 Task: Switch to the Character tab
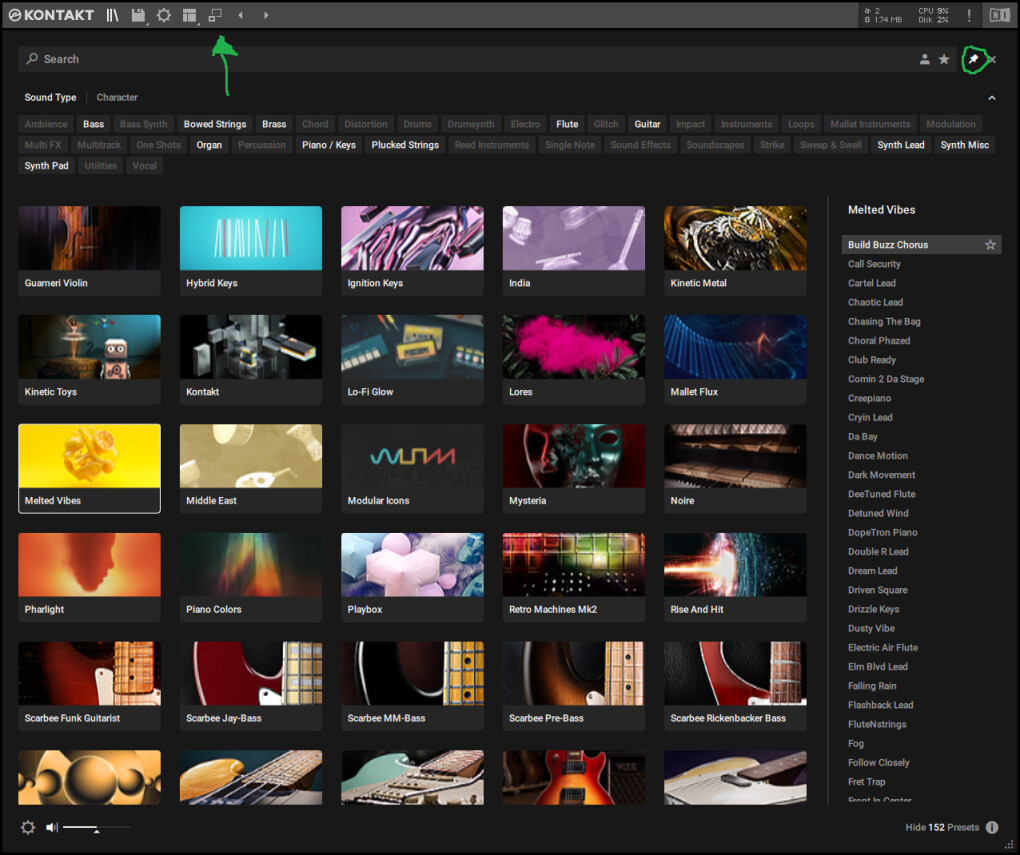pos(117,98)
